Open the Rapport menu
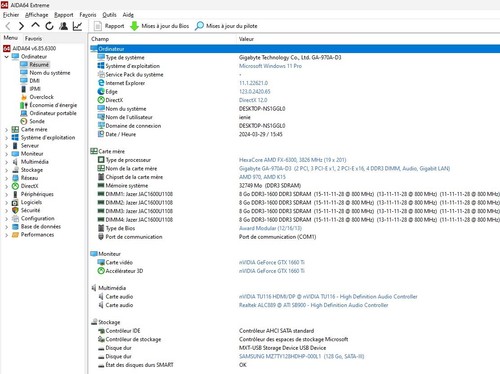 coord(64,15)
